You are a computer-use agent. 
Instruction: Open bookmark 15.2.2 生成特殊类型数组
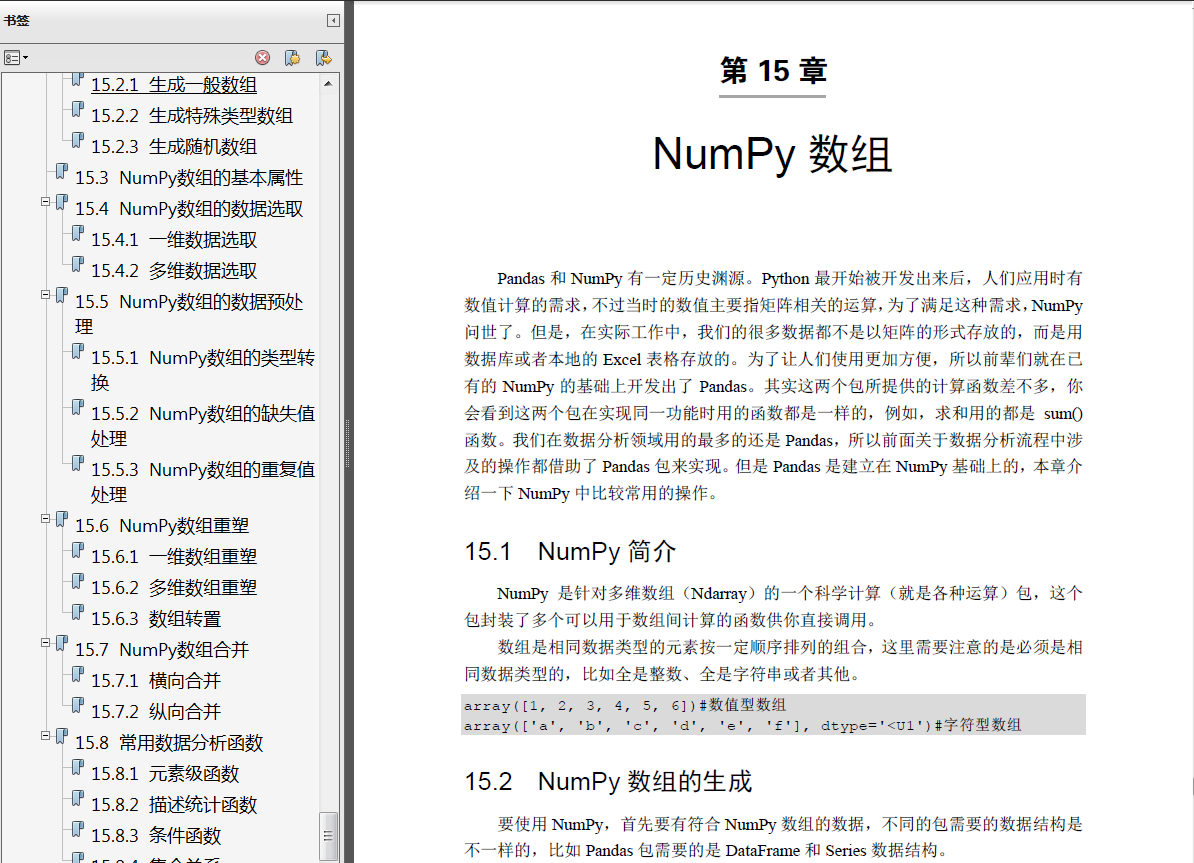(x=192, y=116)
